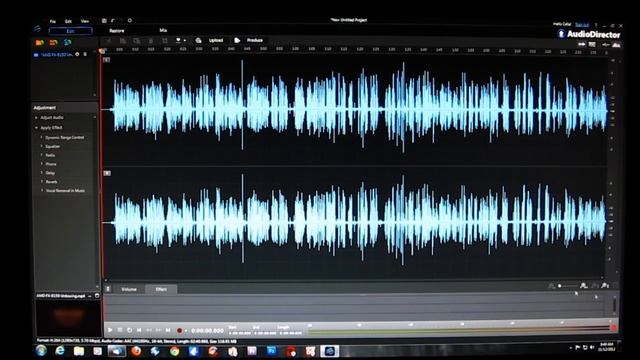Click the import media folder icon
640x360 pixels.
click(x=40, y=42)
